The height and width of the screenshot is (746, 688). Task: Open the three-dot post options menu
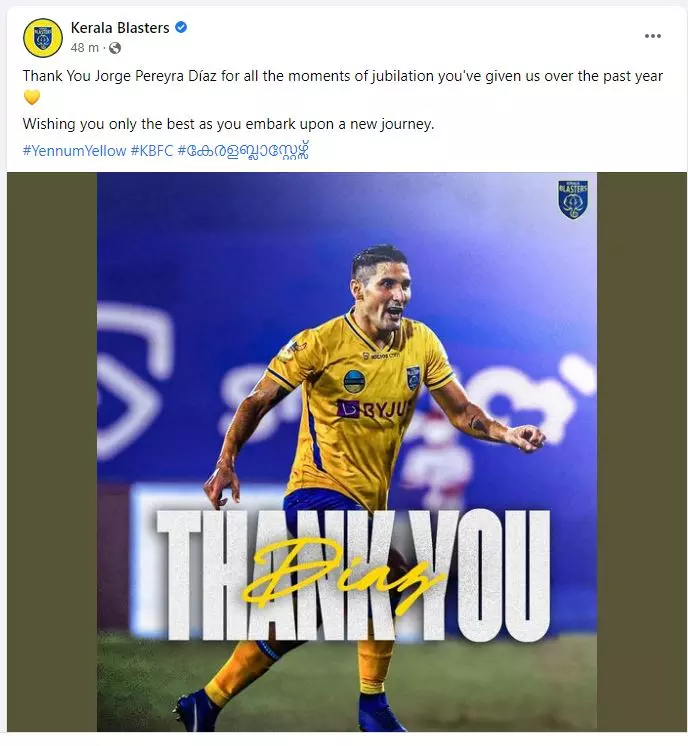653,36
